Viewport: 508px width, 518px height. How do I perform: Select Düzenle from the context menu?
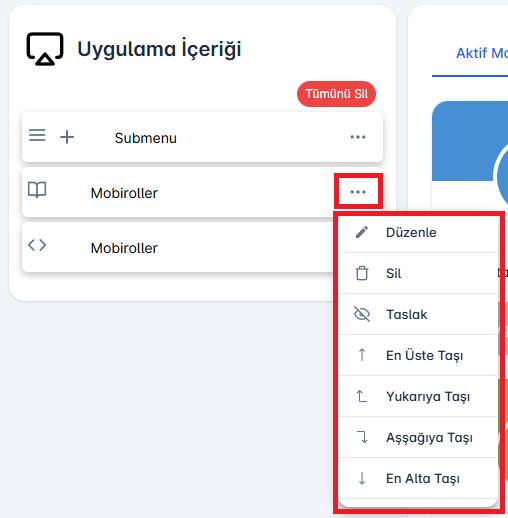pos(418,232)
